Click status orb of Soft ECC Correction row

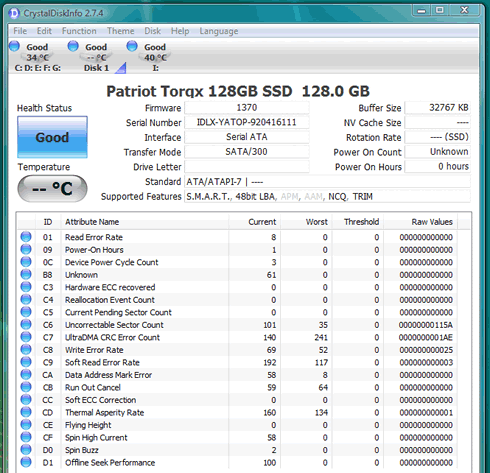(x=26, y=399)
